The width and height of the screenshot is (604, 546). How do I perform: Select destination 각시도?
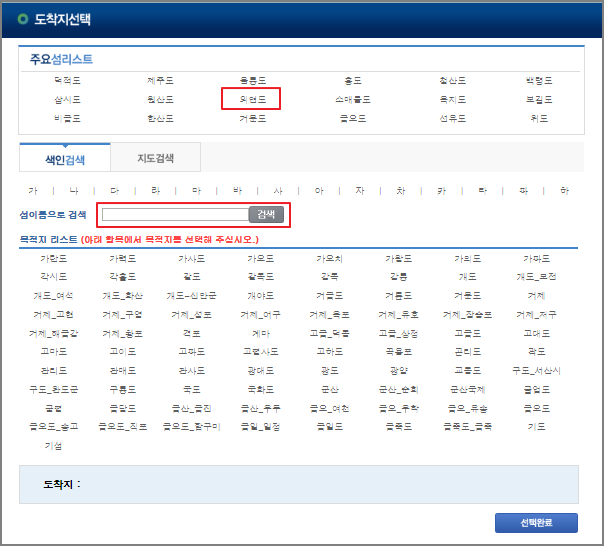click(x=54, y=277)
